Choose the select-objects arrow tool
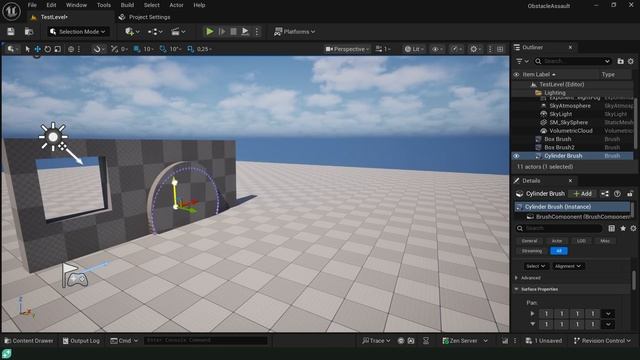This screenshot has height=360, width=640. click(x=27, y=49)
